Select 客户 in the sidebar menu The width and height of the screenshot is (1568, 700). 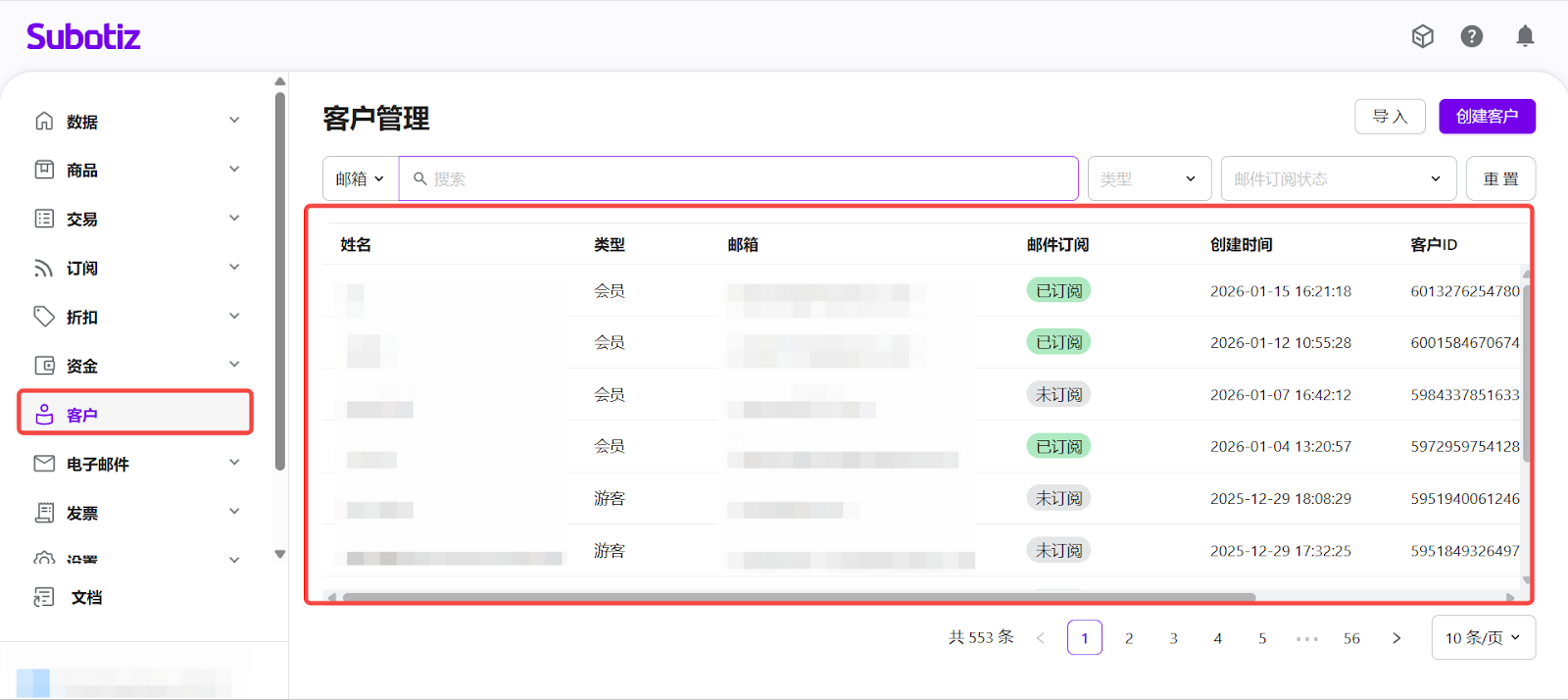(x=135, y=414)
